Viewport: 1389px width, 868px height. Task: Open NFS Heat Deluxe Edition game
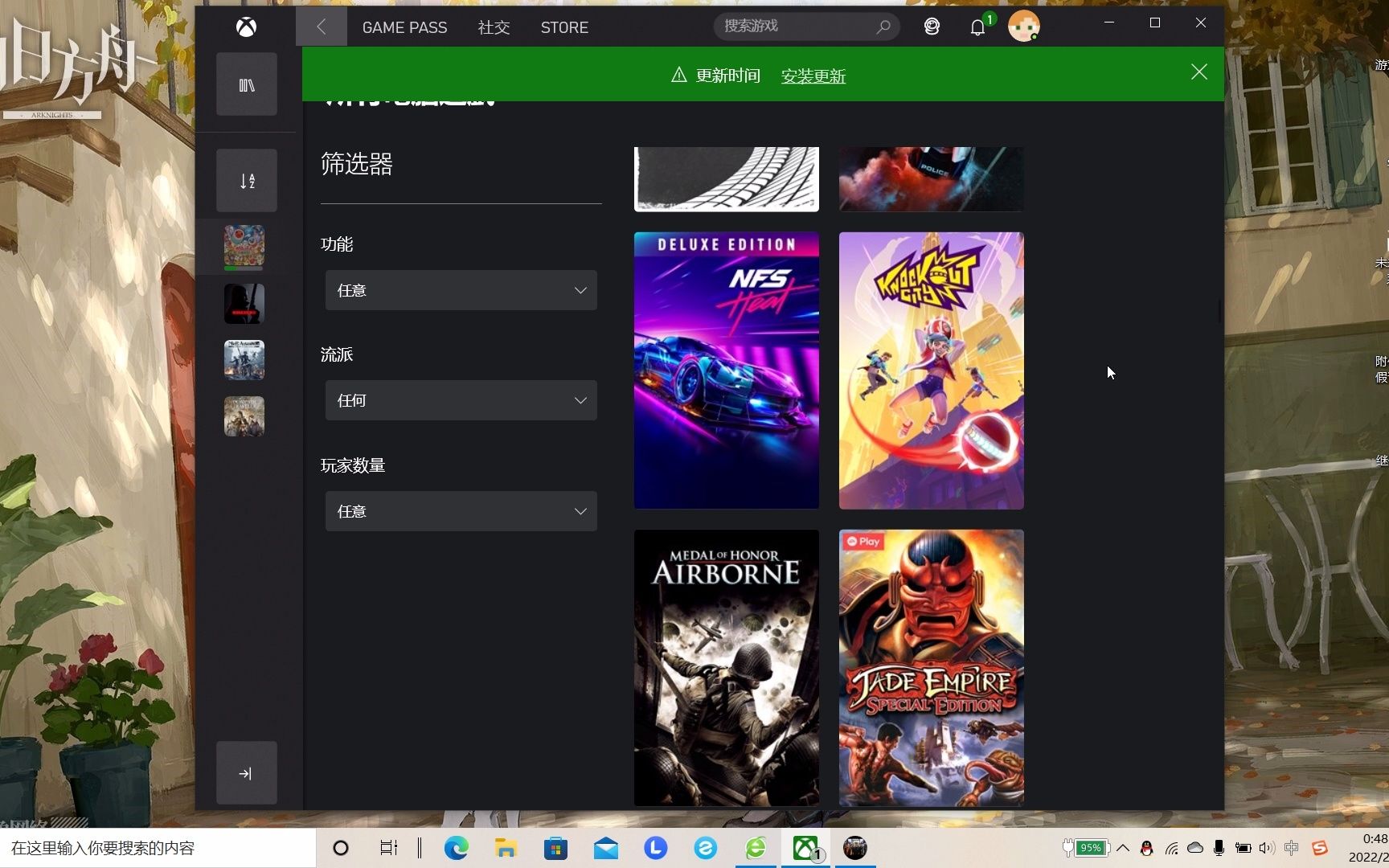coord(727,371)
